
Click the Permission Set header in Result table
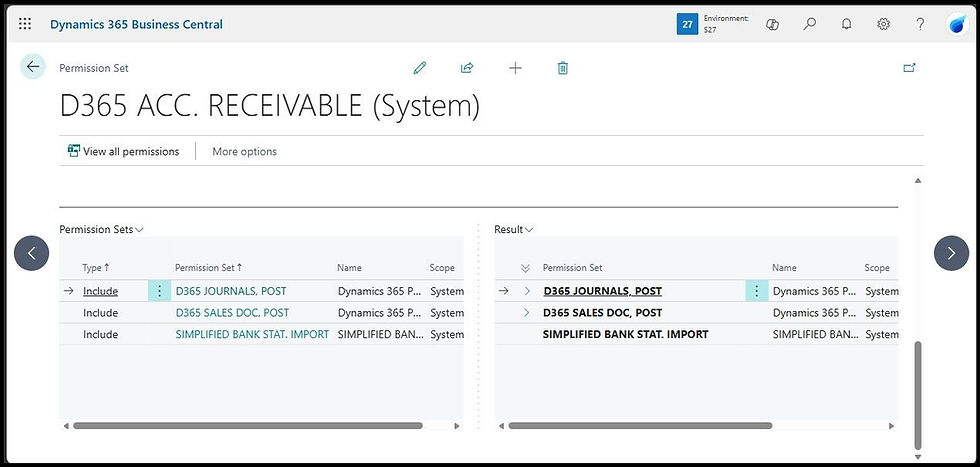point(572,268)
